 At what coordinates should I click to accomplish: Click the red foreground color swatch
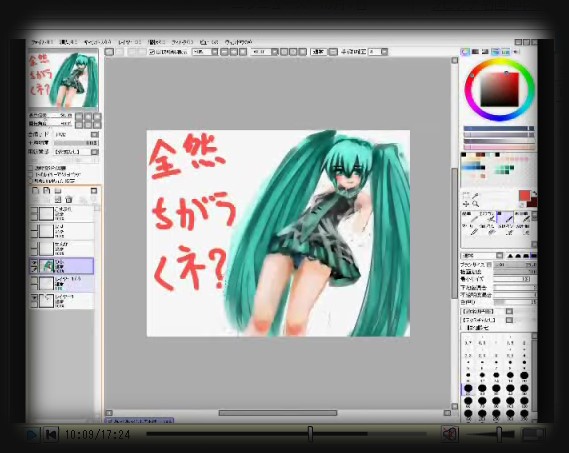point(524,196)
